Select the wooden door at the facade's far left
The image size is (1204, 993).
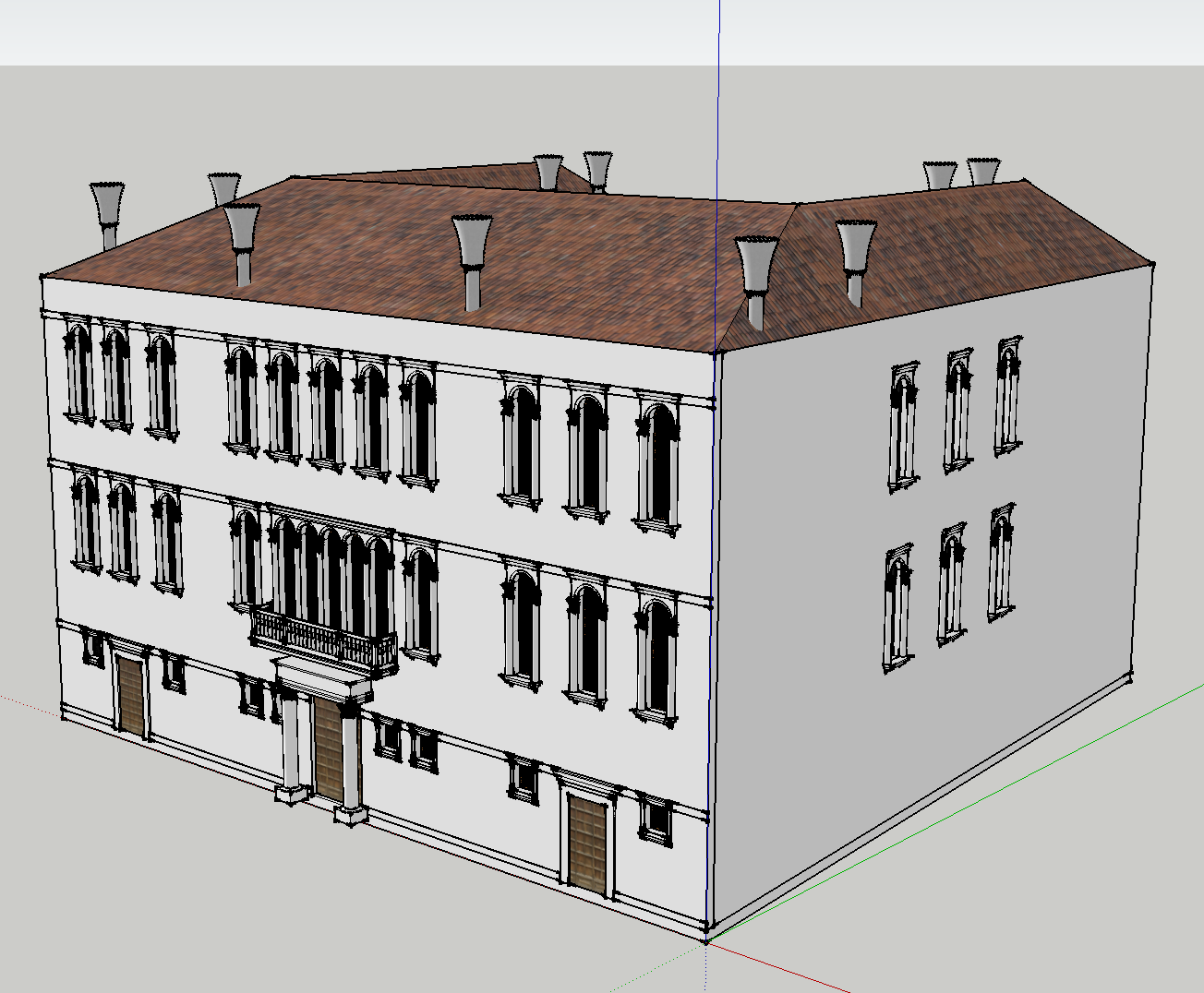pos(131,695)
